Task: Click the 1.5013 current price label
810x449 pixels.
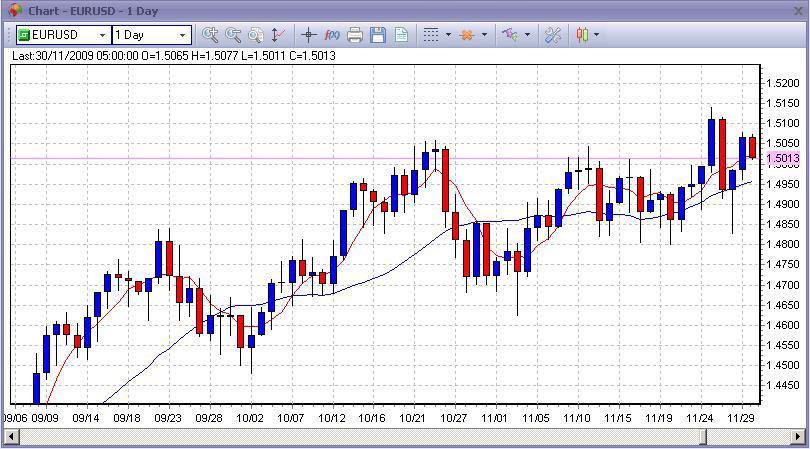Action: pos(783,158)
